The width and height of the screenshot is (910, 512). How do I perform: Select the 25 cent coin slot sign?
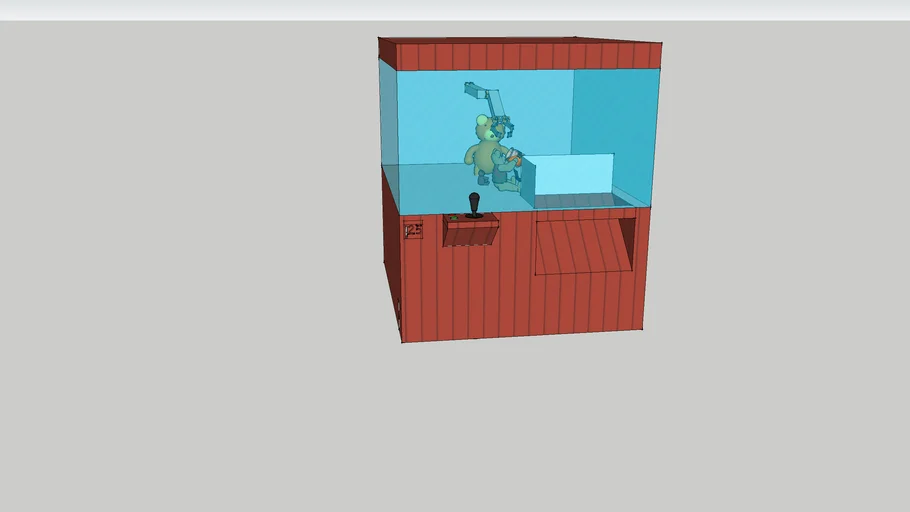(x=413, y=230)
